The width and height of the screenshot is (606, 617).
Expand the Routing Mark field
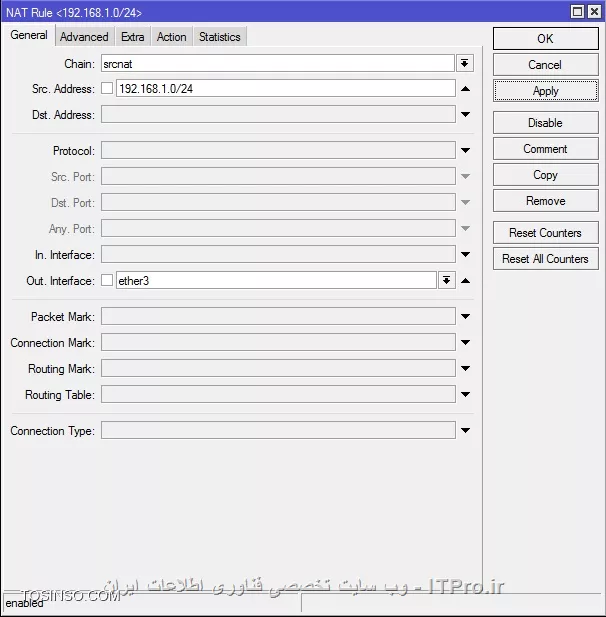pyautogui.click(x=466, y=368)
